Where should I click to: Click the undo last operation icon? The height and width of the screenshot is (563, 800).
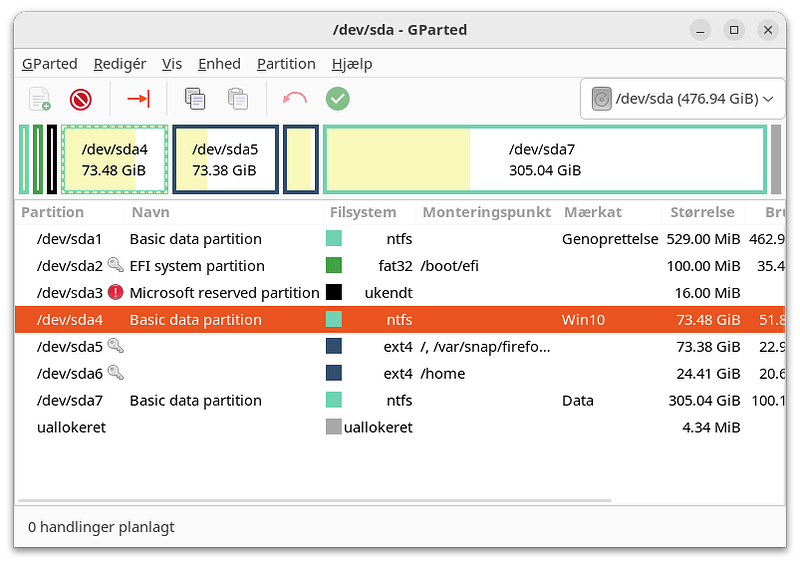pyautogui.click(x=295, y=99)
